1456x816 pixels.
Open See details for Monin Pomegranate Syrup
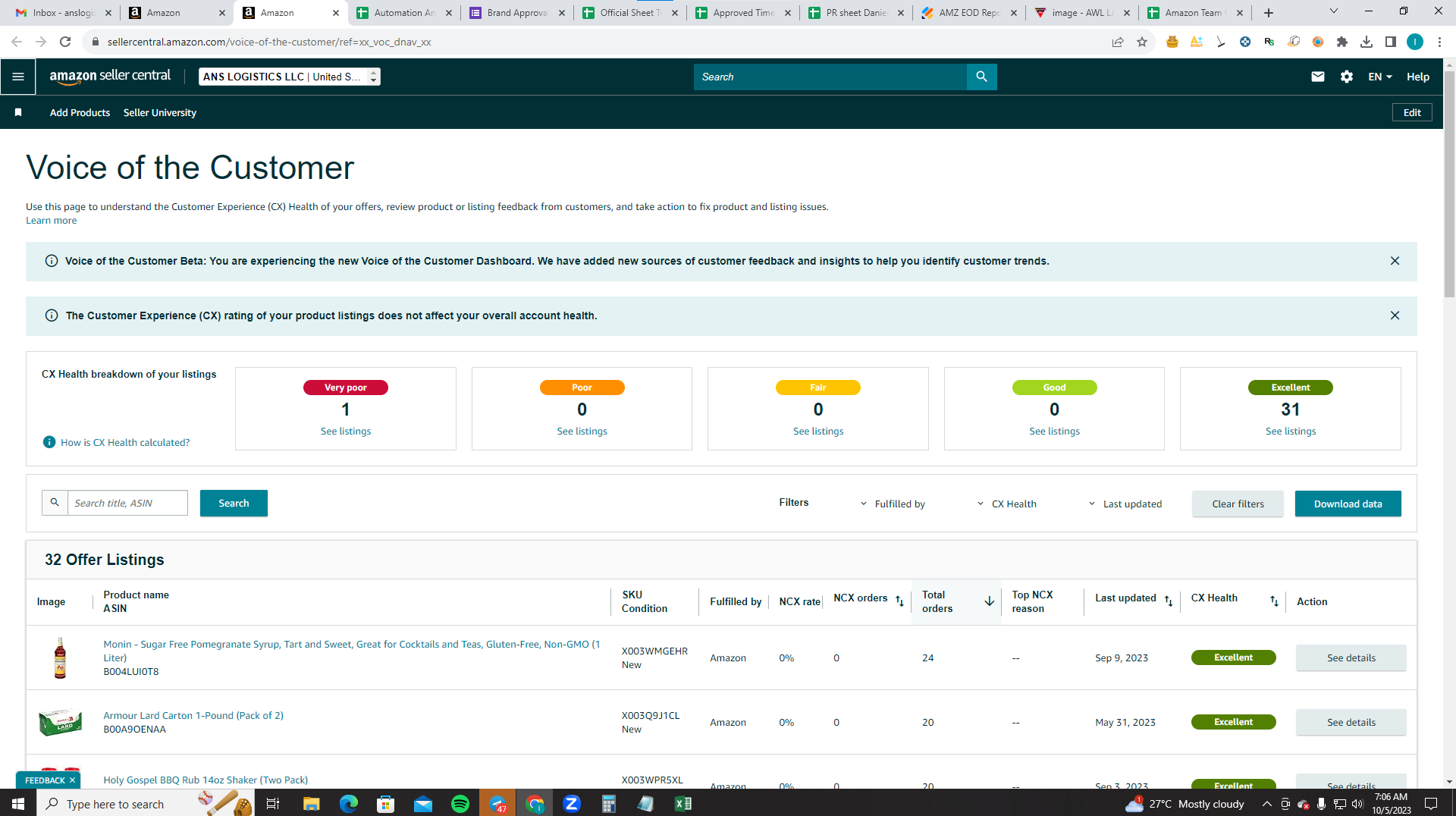coord(1351,658)
